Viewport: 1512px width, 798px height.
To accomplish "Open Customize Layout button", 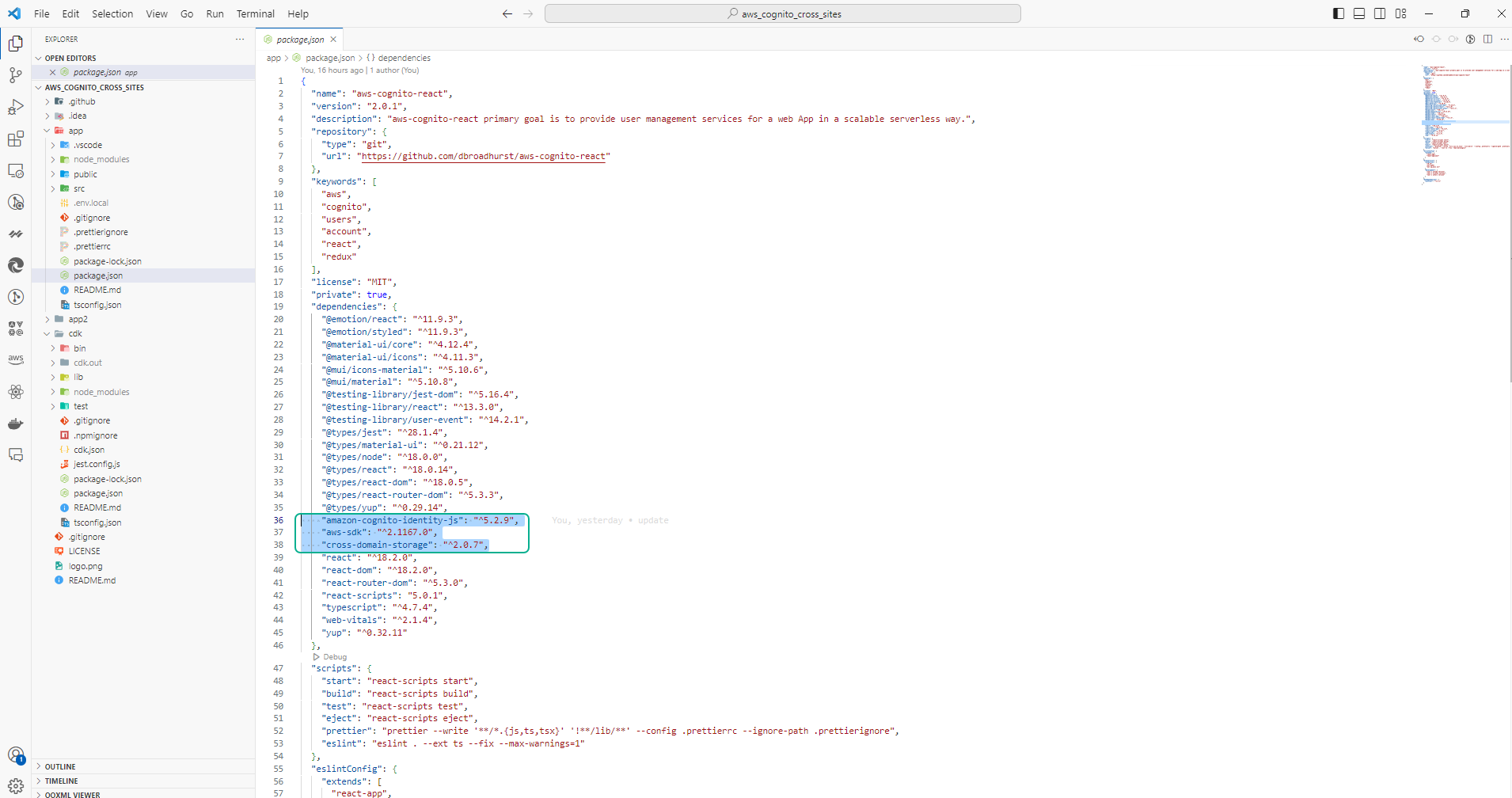I will pyautogui.click(x=1401, y=13).
